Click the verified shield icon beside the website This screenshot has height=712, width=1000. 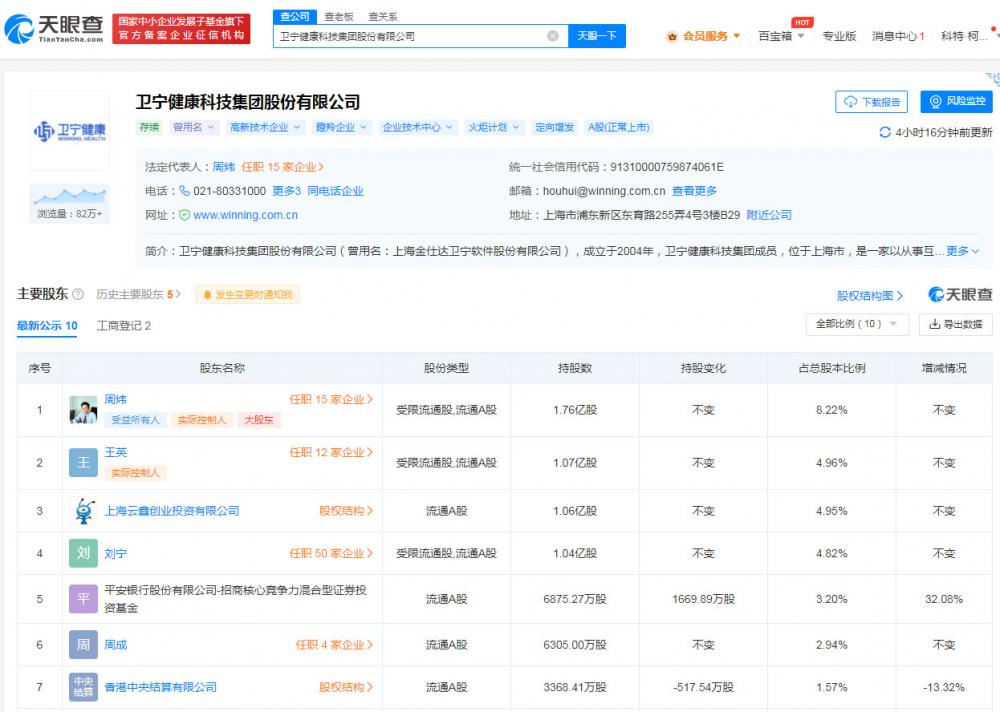click(184, 215)
